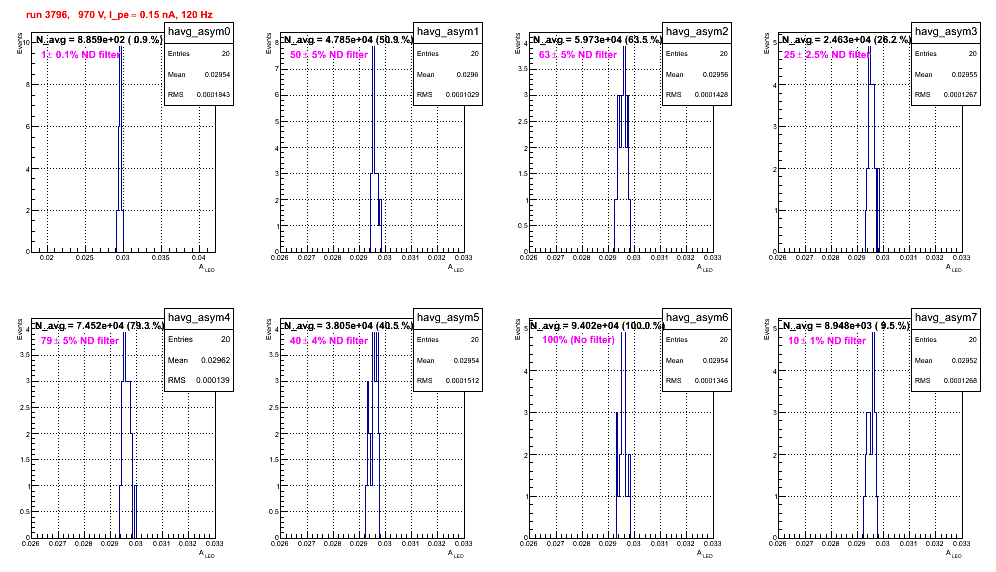Viewport: 996px width, 572px height.
Task: Click the Events y-axis label of havg_asym4 plot
Action: (x=19, y=329)
